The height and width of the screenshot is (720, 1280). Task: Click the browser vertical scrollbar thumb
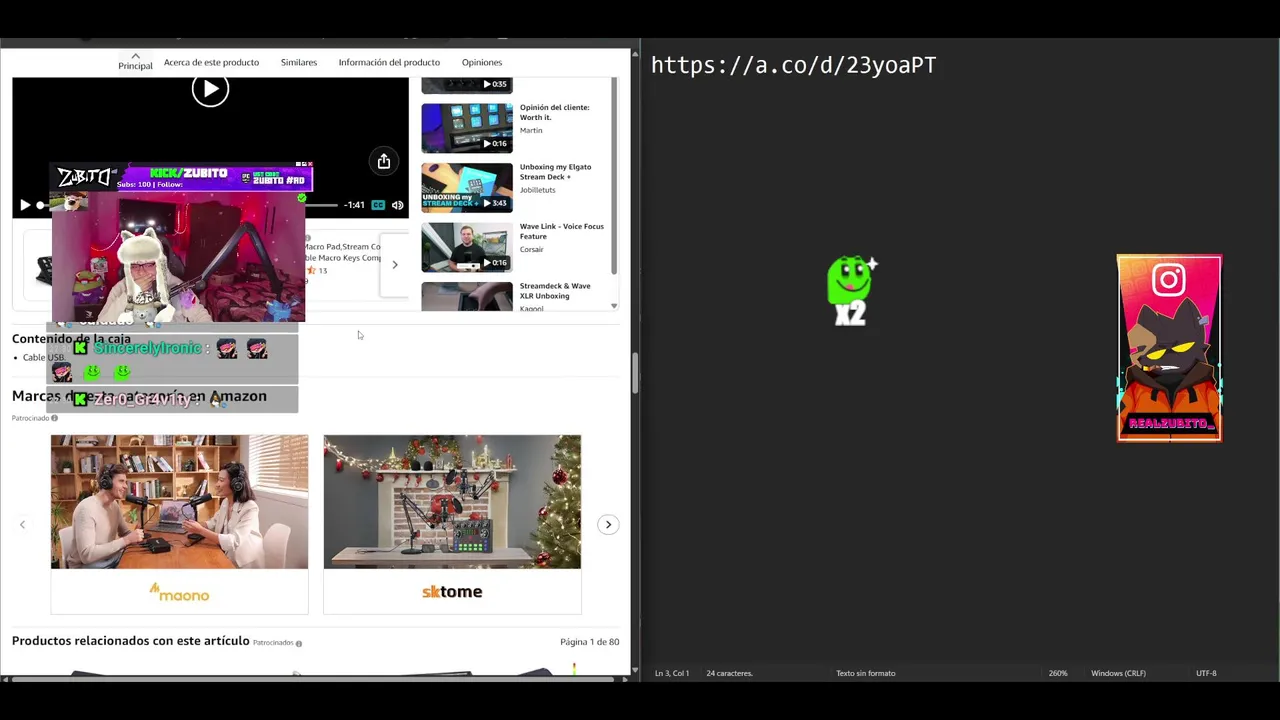tap(634, 372)
